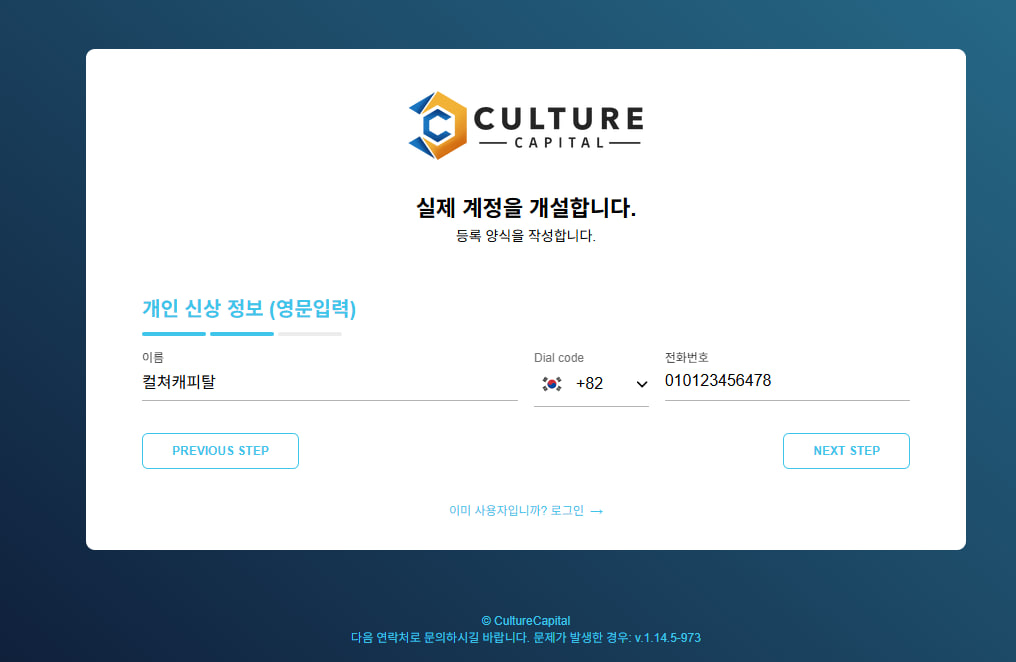
Task: Click the 이름 name input field
Action: [329, 382]
